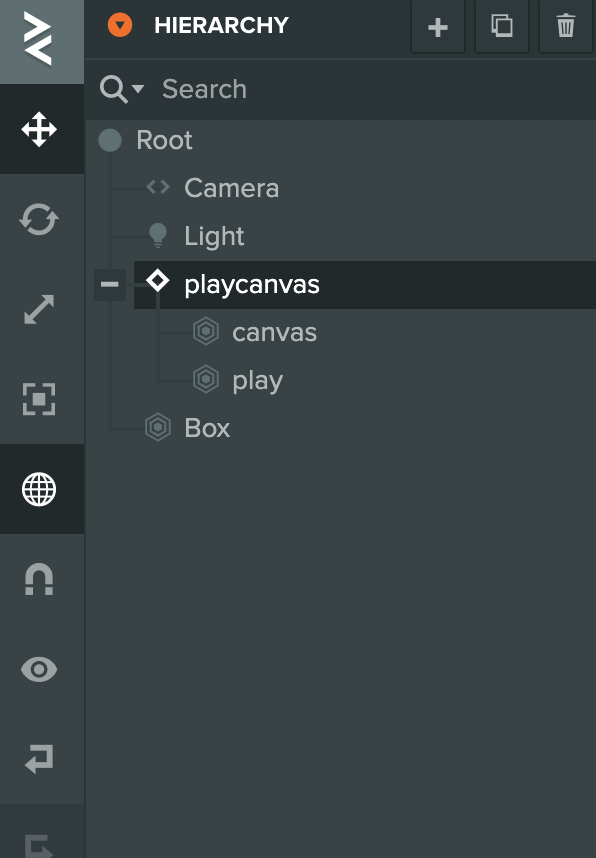Collapse the playcanvas entity children
The image size is (596, 858).
coord(110,284)
